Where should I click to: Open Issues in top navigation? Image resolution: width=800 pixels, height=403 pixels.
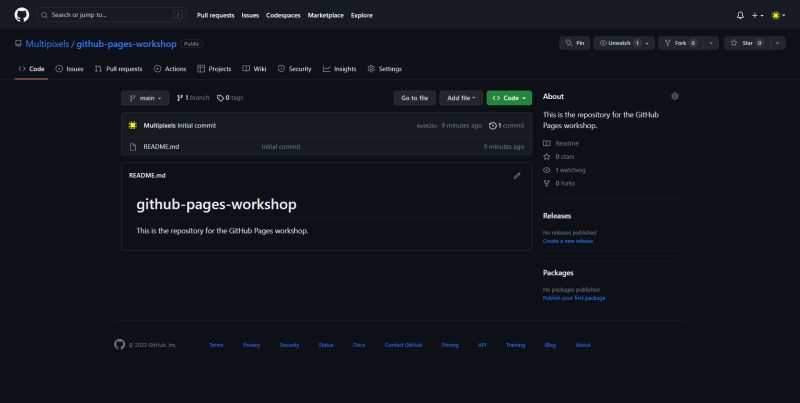point(250,15)
